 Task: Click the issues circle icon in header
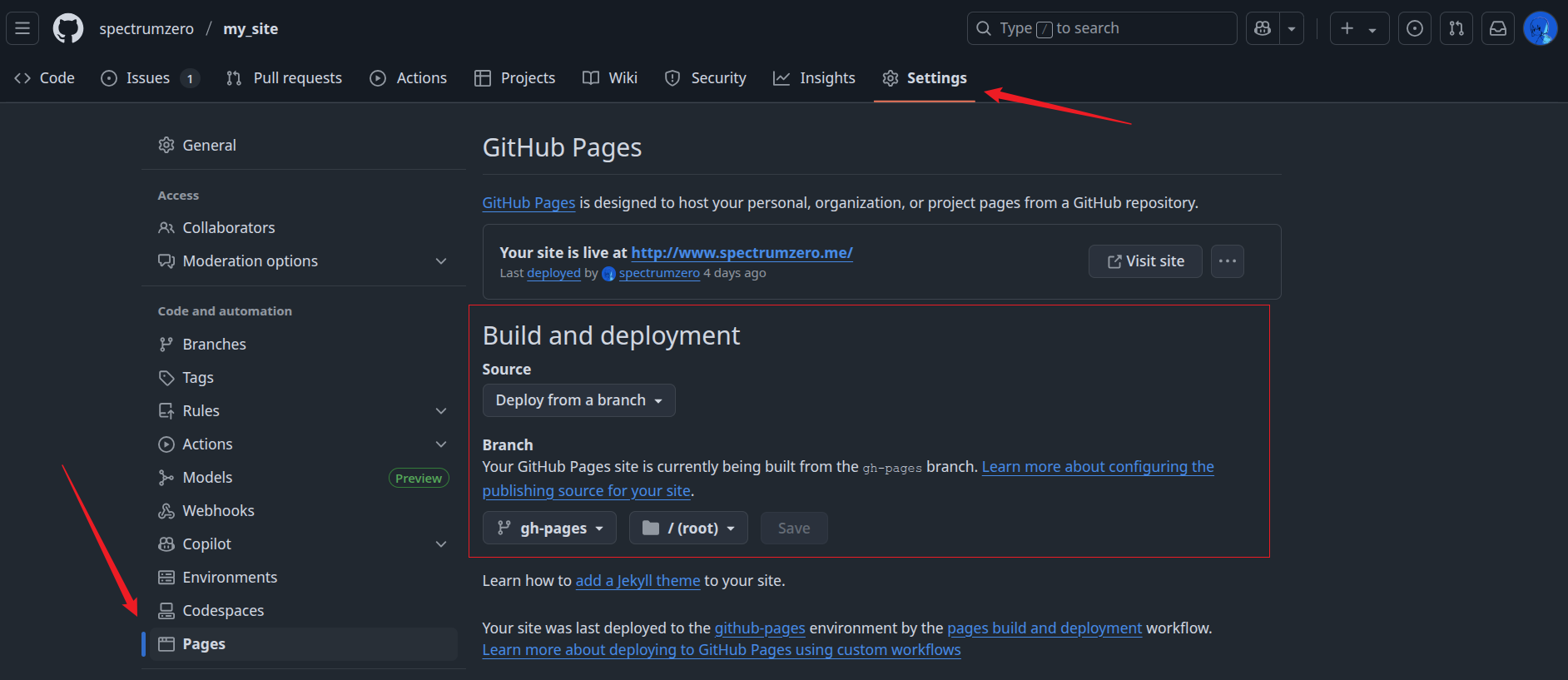[x=1414, y=28]
